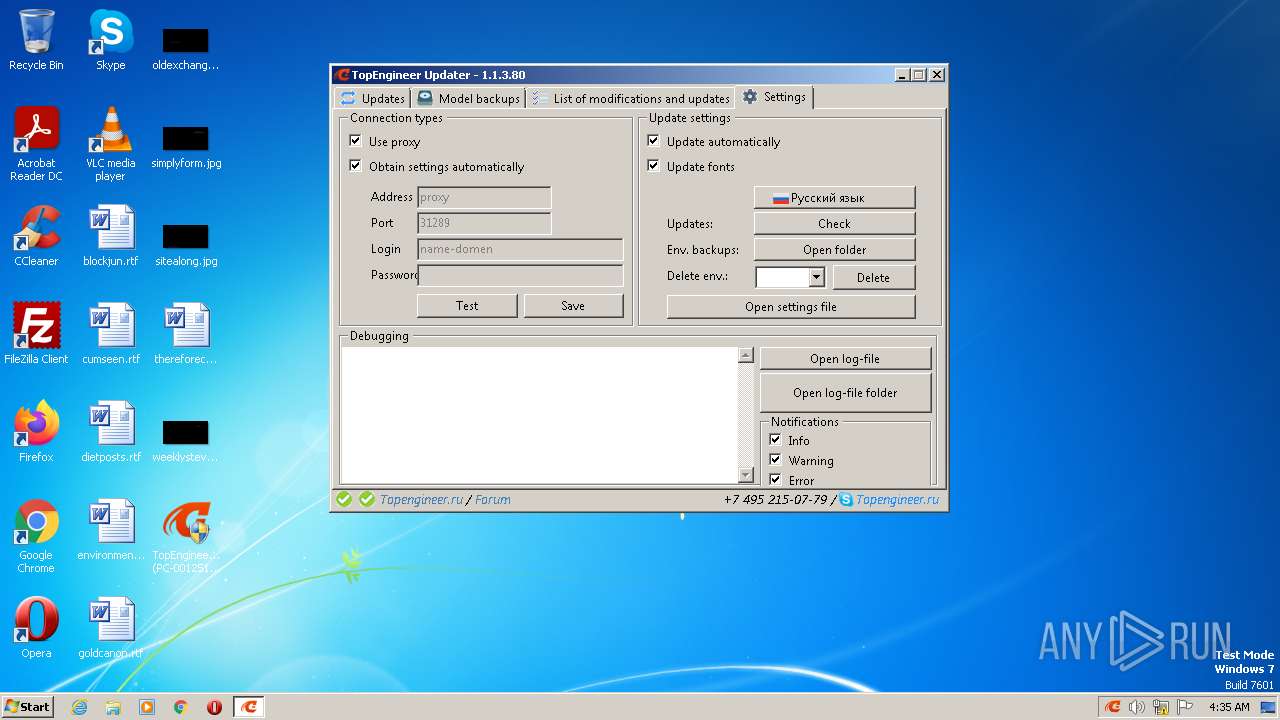The image size is (1280, 720).
Task: Click the Open log-file folder button
Action: click(845, 392)
